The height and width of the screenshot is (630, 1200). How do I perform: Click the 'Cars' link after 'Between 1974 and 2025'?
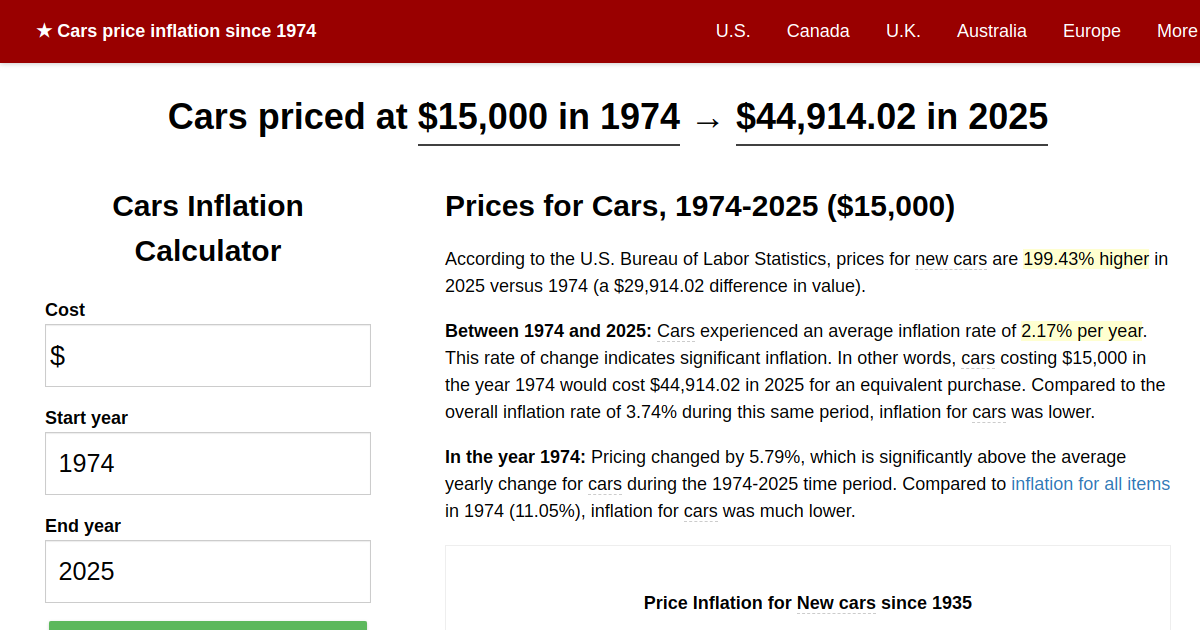click(675, 331)
